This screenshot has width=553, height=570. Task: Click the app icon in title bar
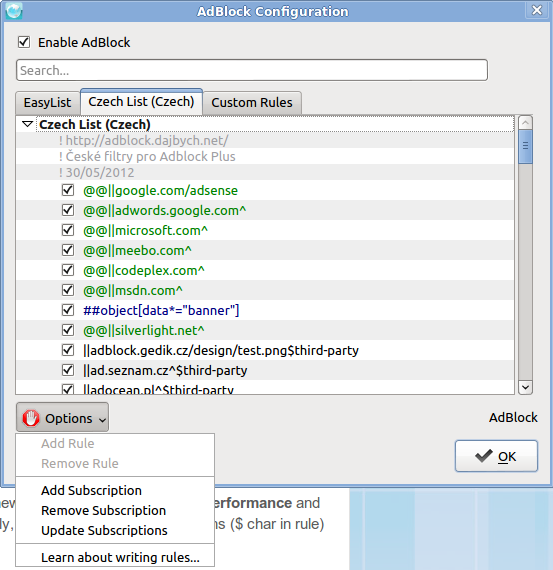14,11
